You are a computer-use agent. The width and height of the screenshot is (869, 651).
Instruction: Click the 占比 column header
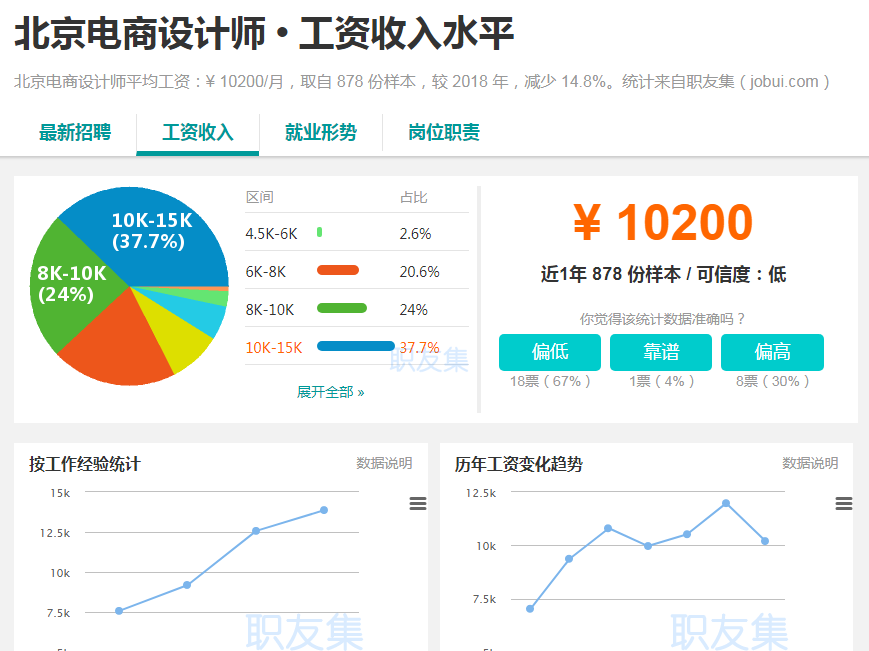pyautogui.click(x=413, y=197)
